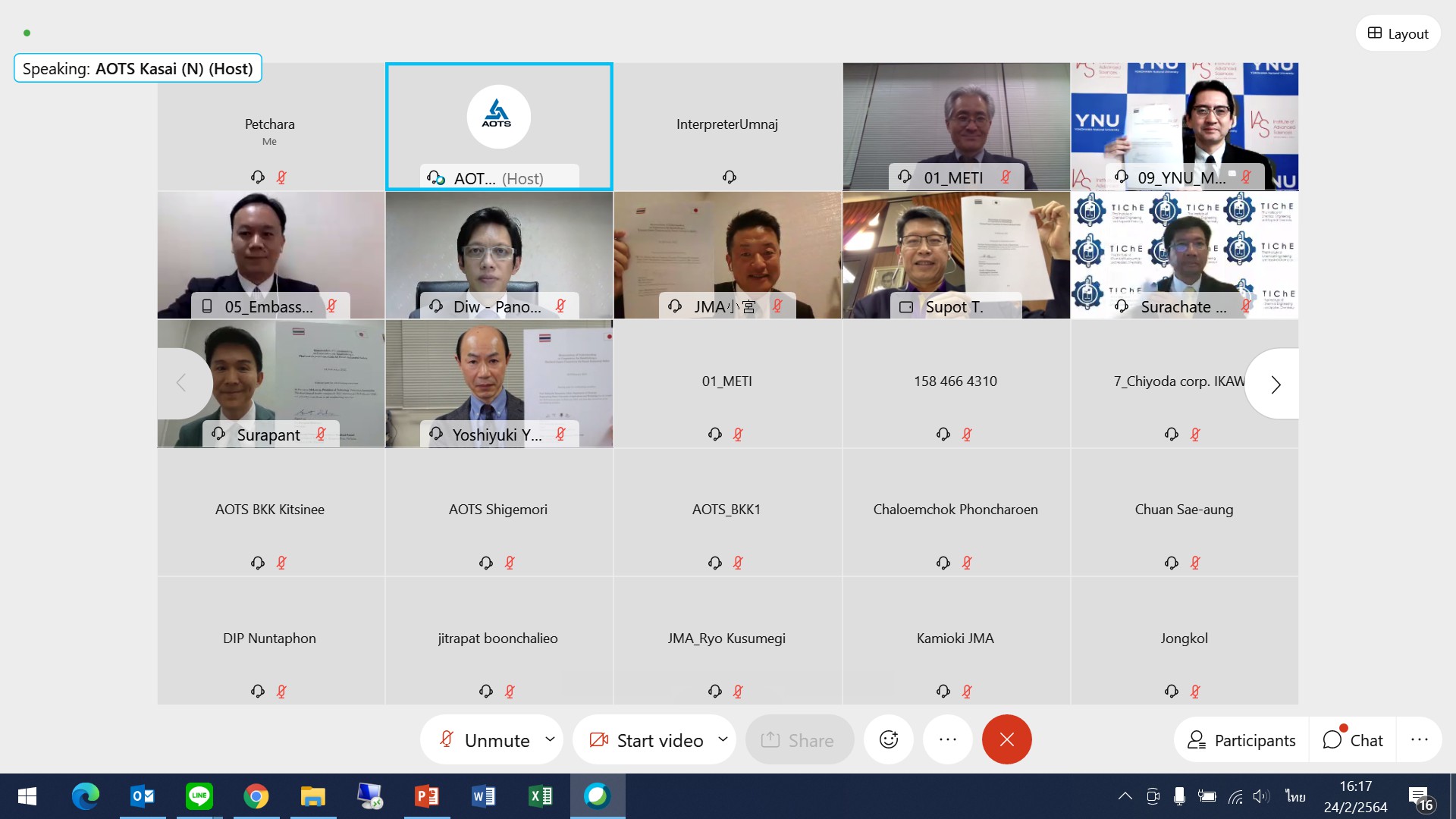This screenshot has width=1456, height=819.
Task: Switch input language from Thai indicator
Action: tap(1295, 796)
